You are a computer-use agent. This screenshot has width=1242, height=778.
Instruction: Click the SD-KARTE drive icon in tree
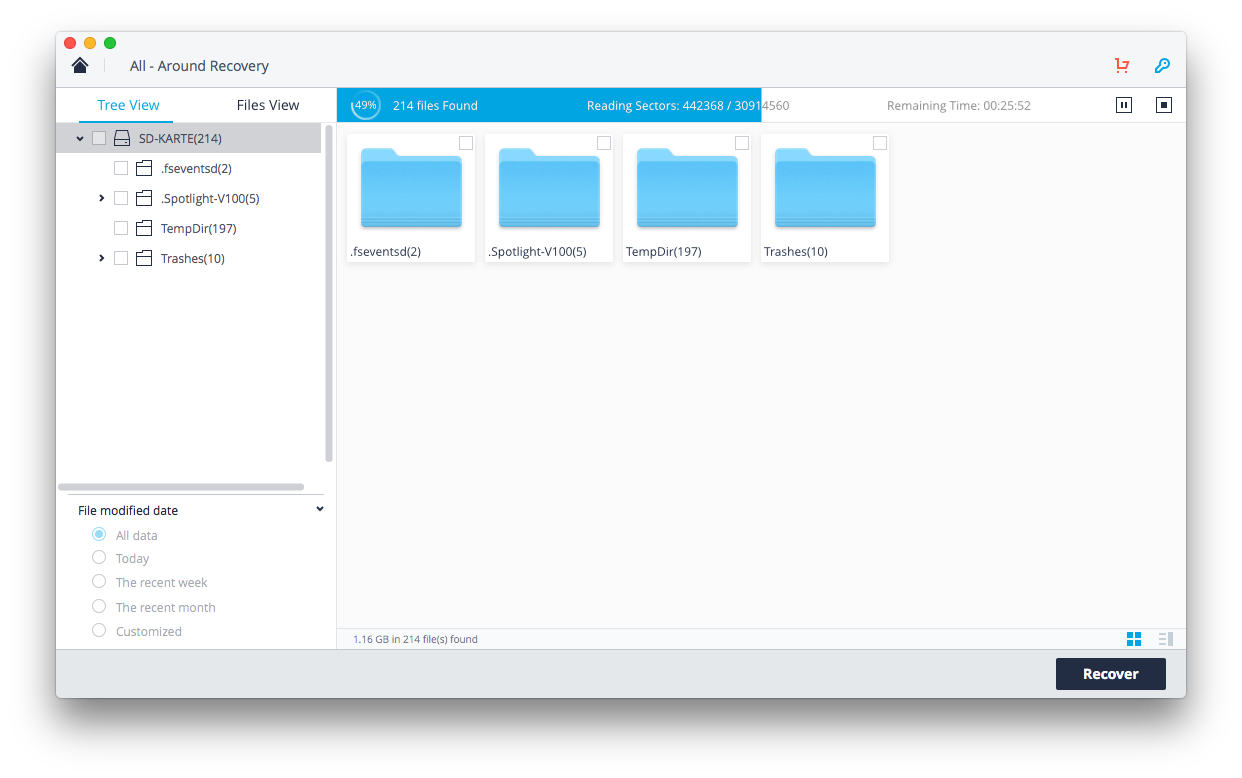click(122, 138)
